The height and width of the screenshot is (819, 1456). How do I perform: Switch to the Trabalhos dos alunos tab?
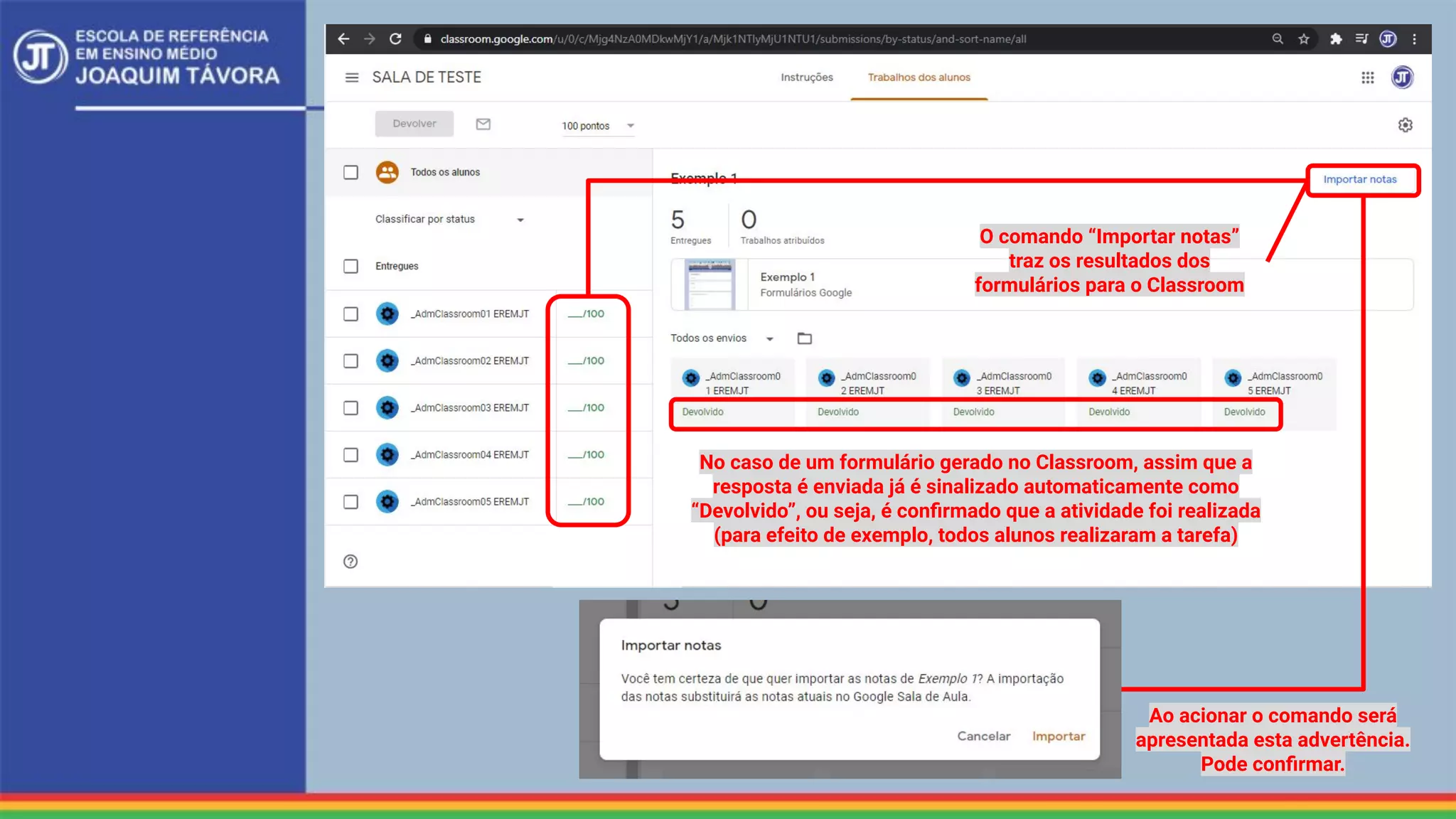coord(919,77)
